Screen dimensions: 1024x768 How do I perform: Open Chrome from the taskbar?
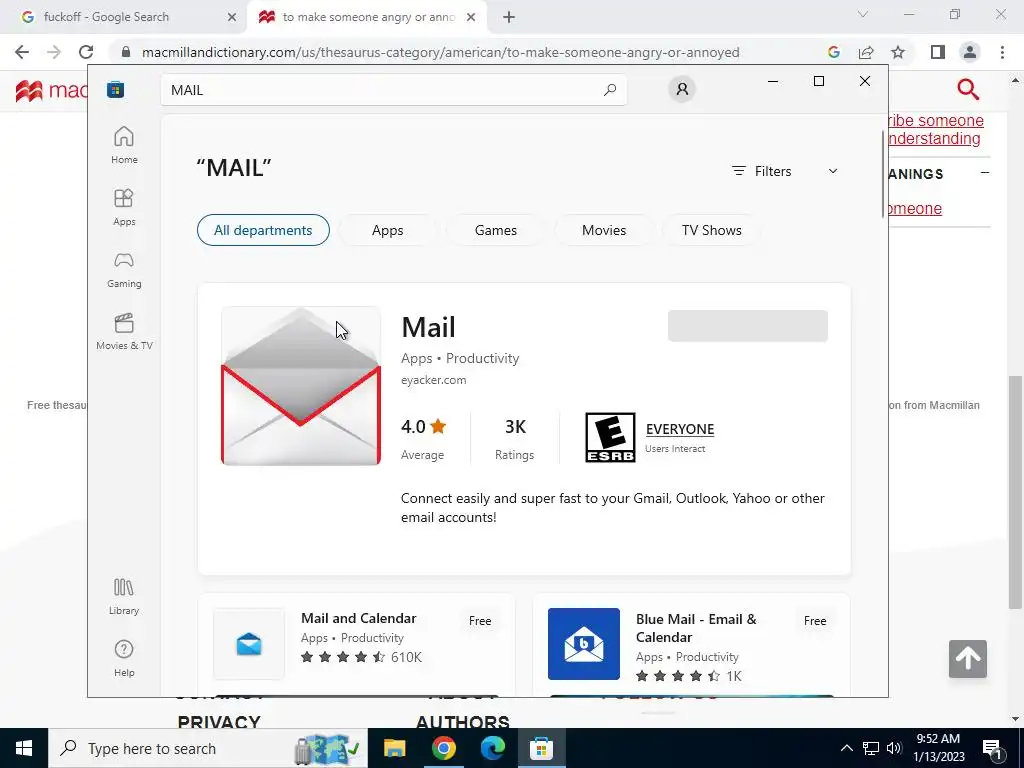[x=443, y=748]
